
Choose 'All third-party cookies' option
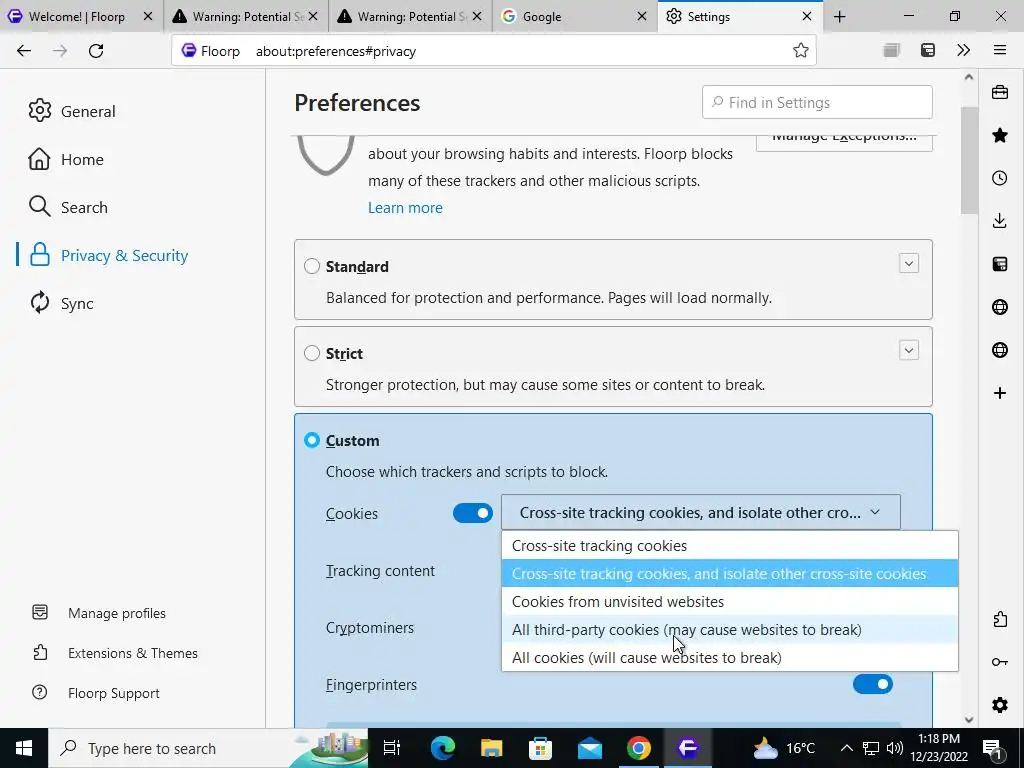729,630
